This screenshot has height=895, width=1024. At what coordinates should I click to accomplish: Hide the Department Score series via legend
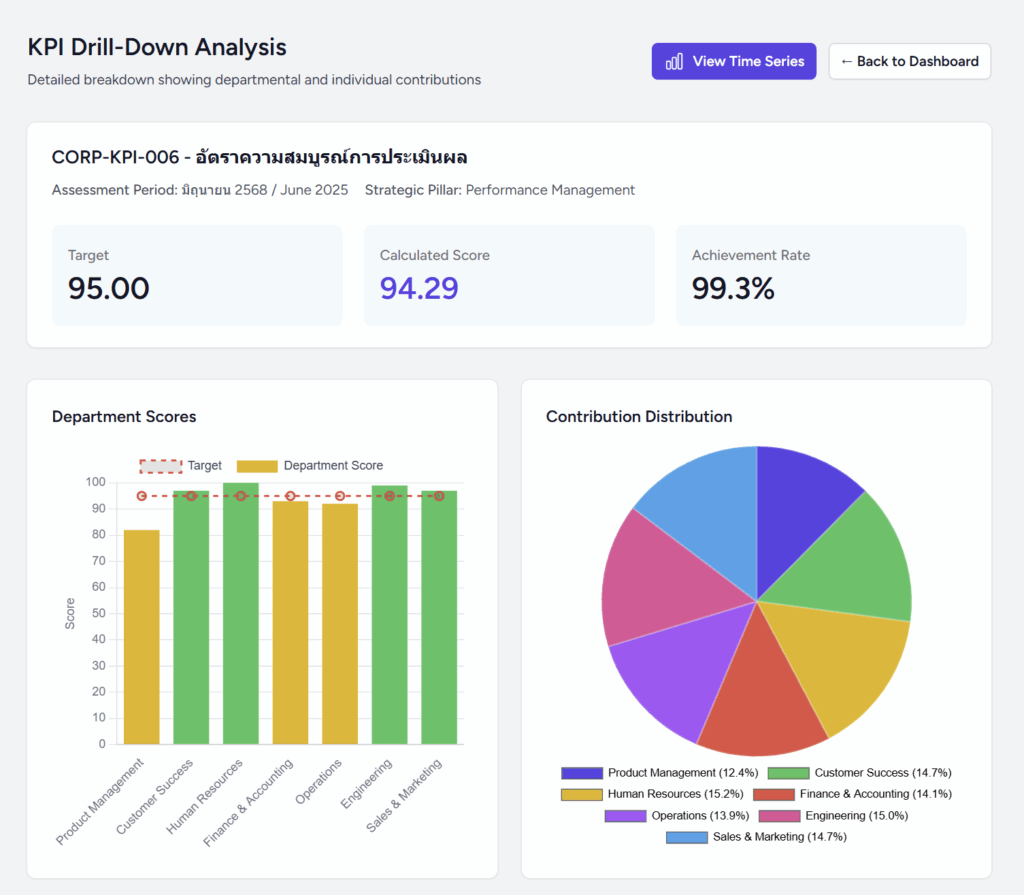pyautogui.click(x=310, y=466)
